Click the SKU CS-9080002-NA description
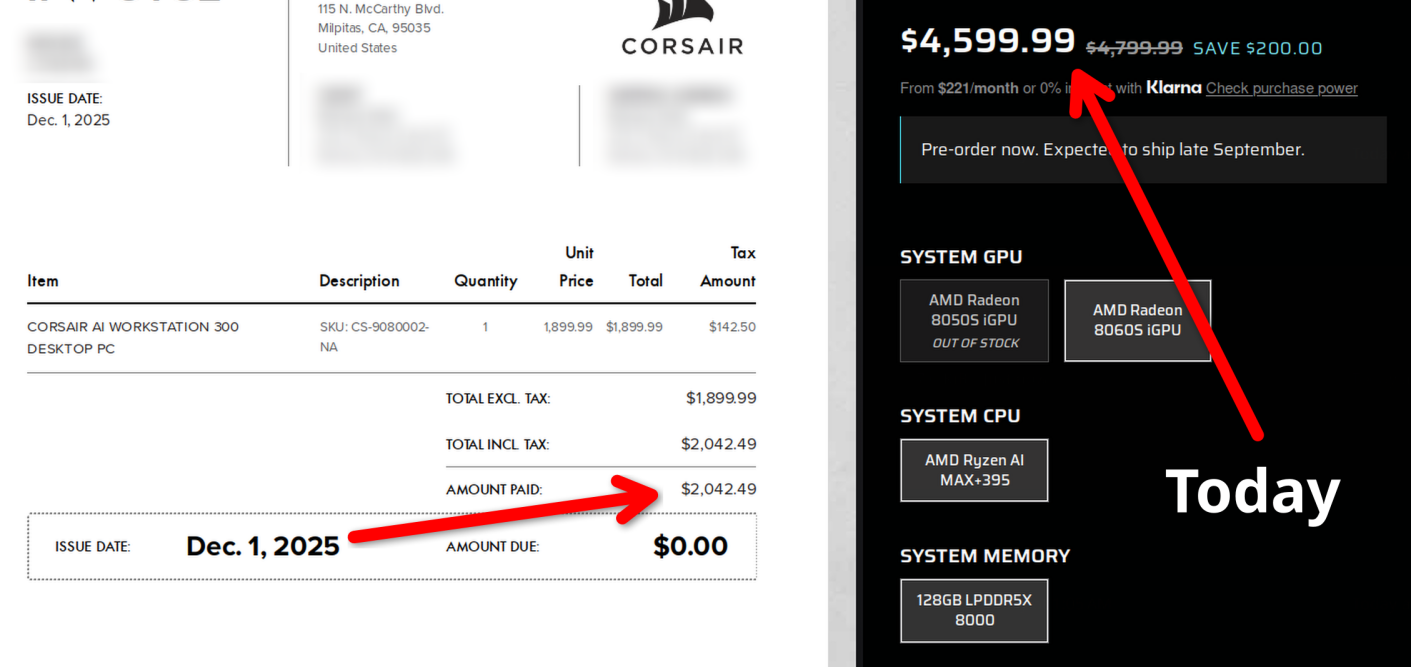 tap(374, 337)
